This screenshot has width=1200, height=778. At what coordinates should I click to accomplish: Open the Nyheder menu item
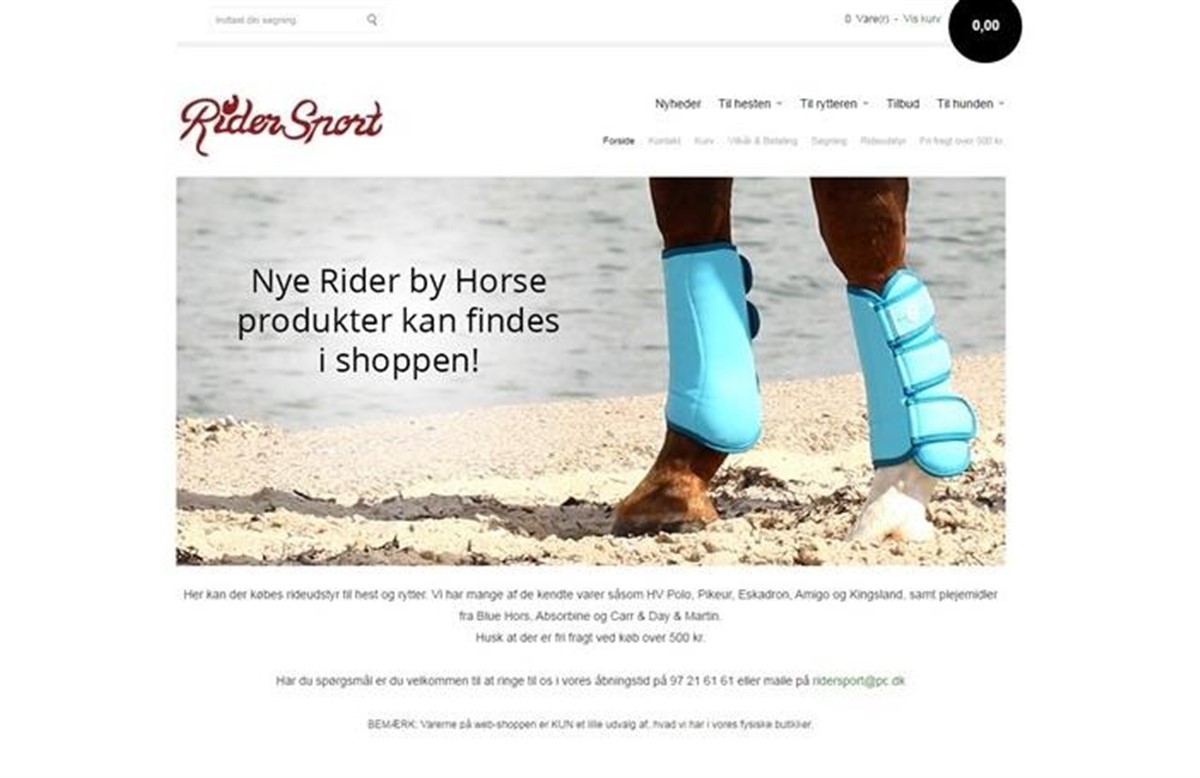coord(678,104)
